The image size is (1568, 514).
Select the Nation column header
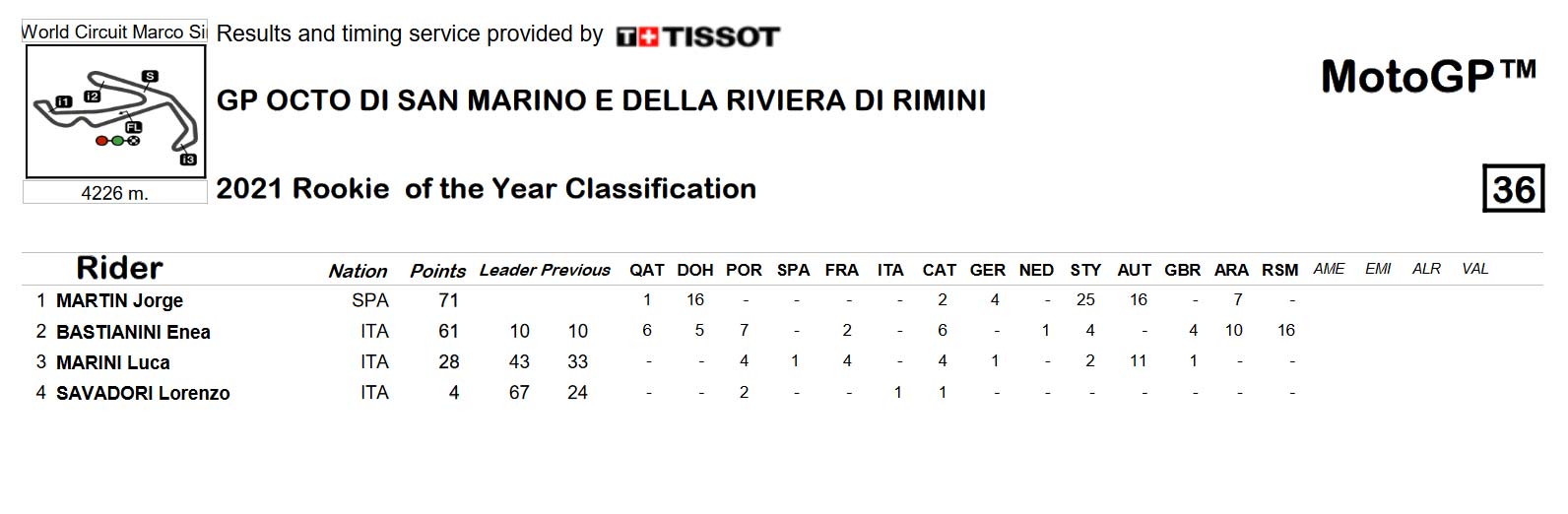358,271
